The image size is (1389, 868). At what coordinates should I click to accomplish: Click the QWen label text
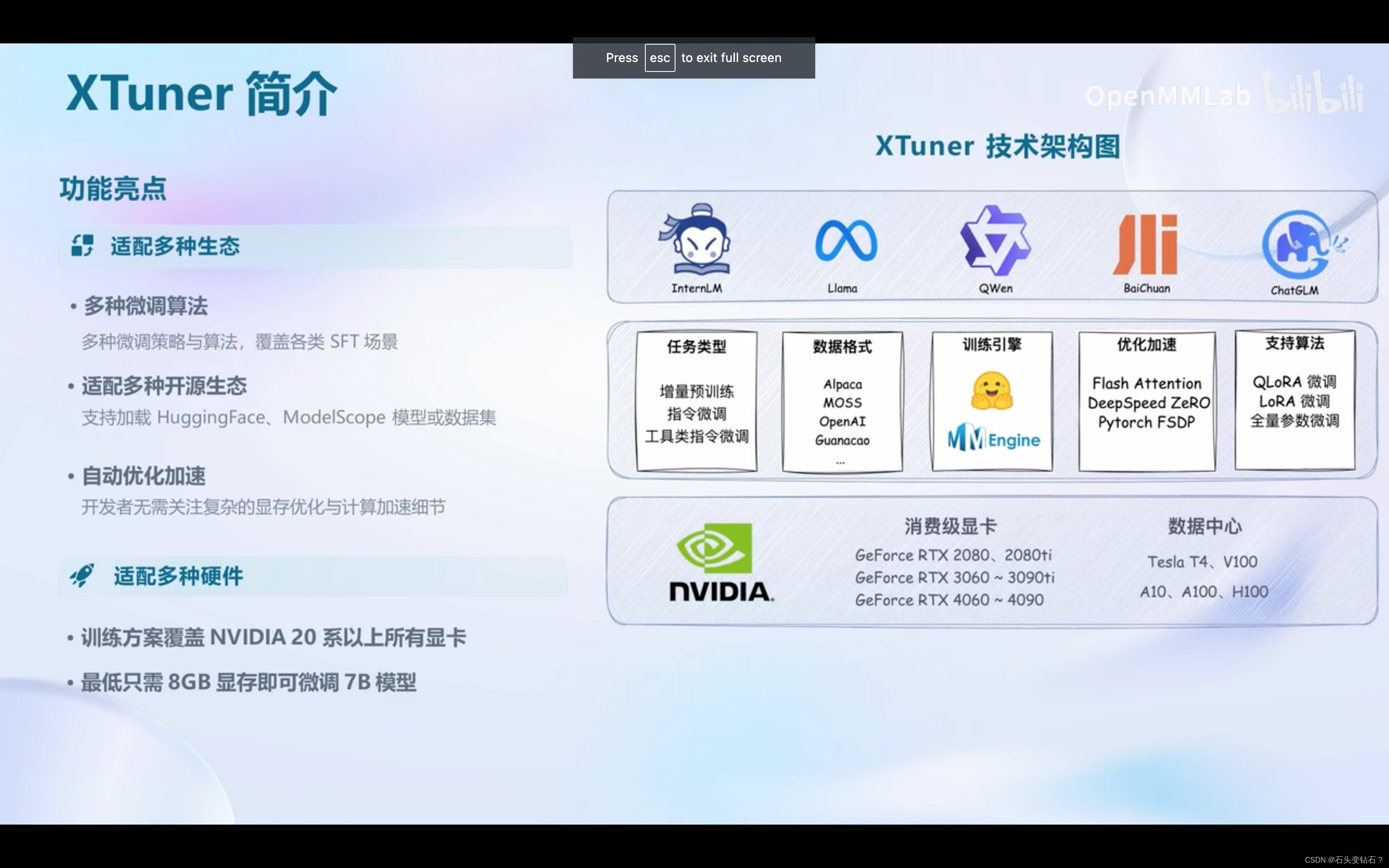click(x=995, y=288)
